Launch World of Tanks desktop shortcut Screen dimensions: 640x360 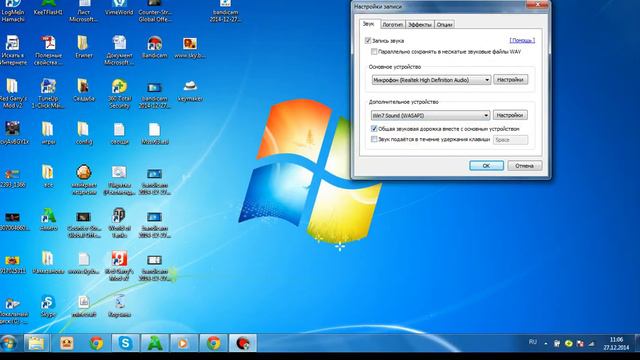click(x=119, y=223)
